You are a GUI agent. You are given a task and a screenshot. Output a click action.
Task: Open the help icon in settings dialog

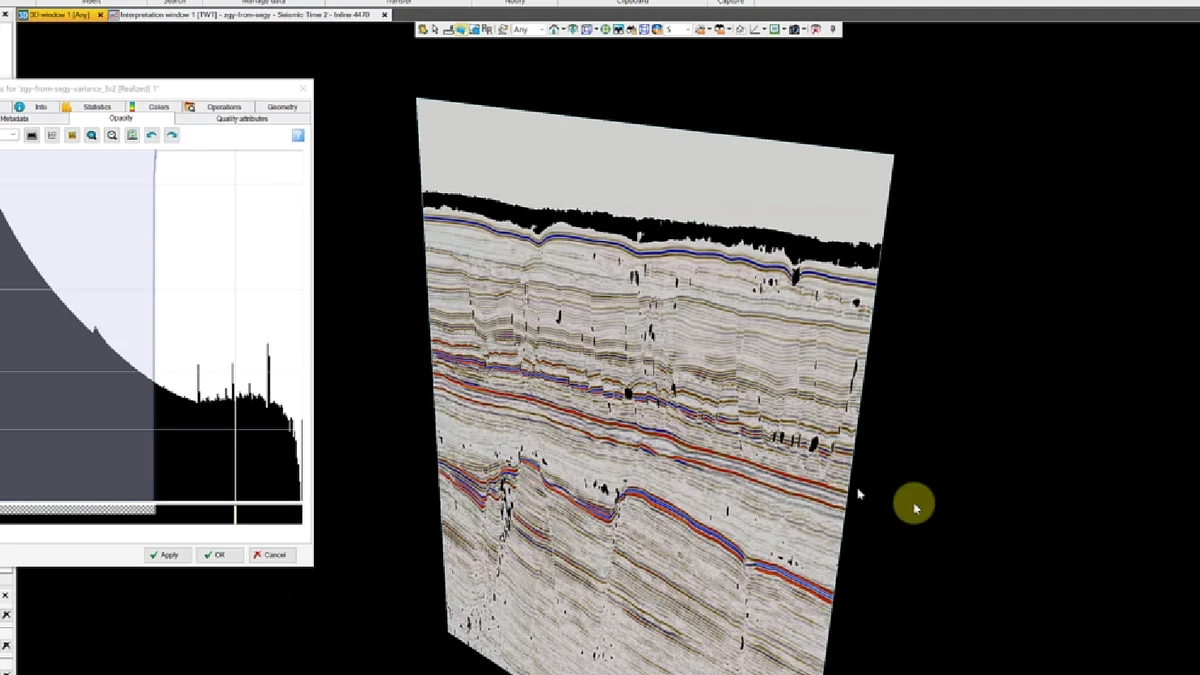pos(298,135)
